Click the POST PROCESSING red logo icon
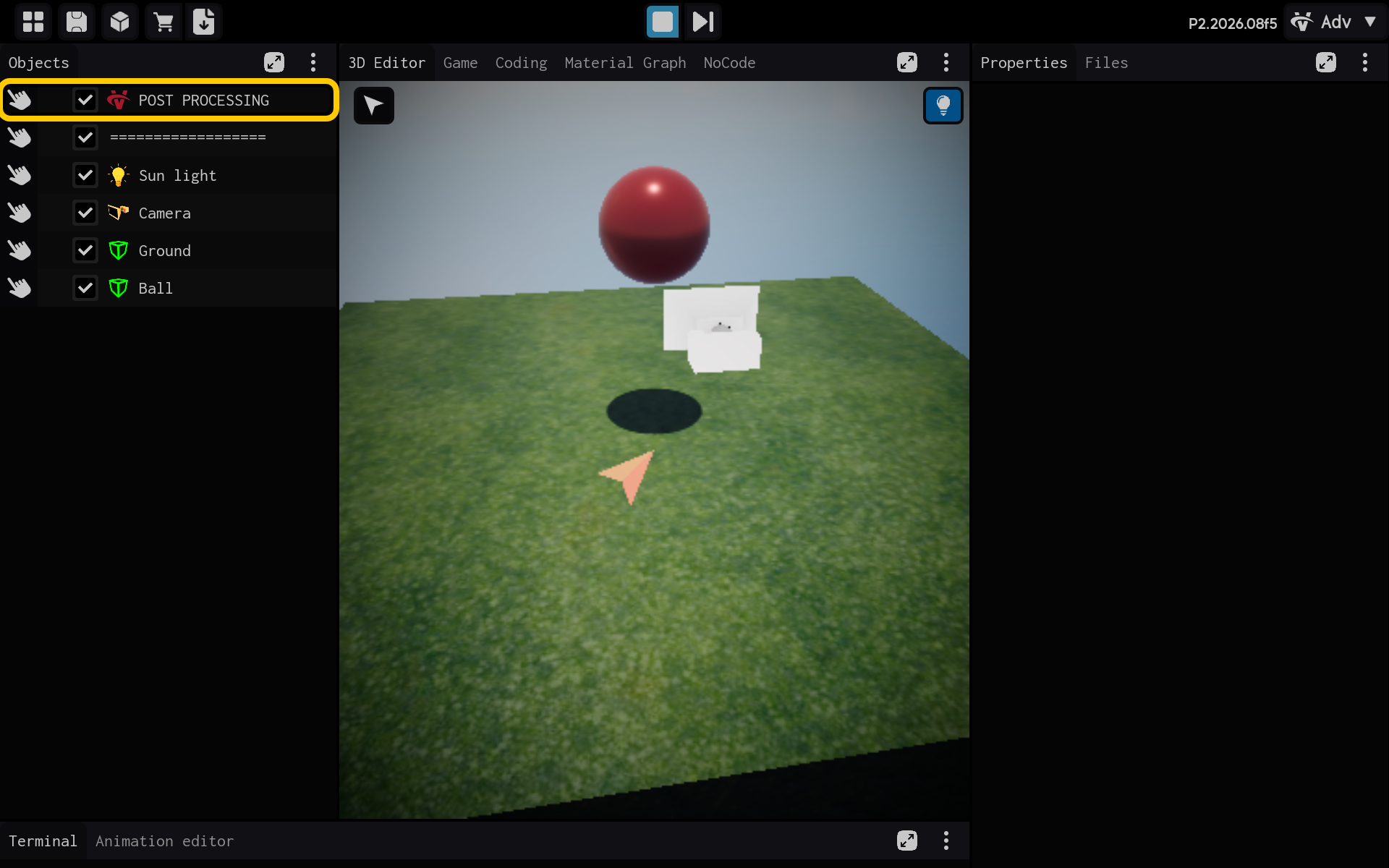The image size is (1389, 868). click(x=118, y=100)
